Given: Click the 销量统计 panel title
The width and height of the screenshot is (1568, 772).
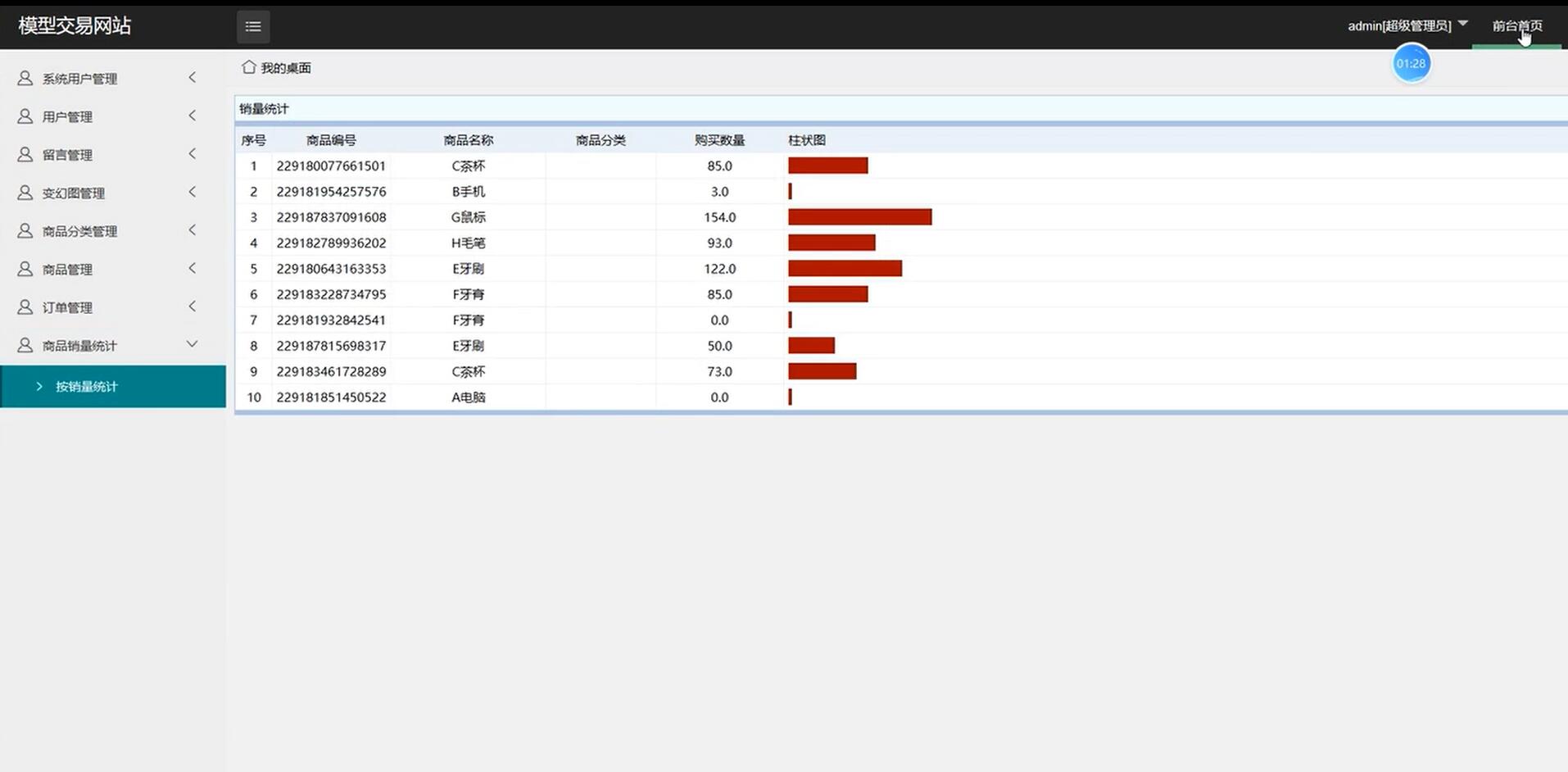Looking at the screenshot, I should tap(264, 108).
